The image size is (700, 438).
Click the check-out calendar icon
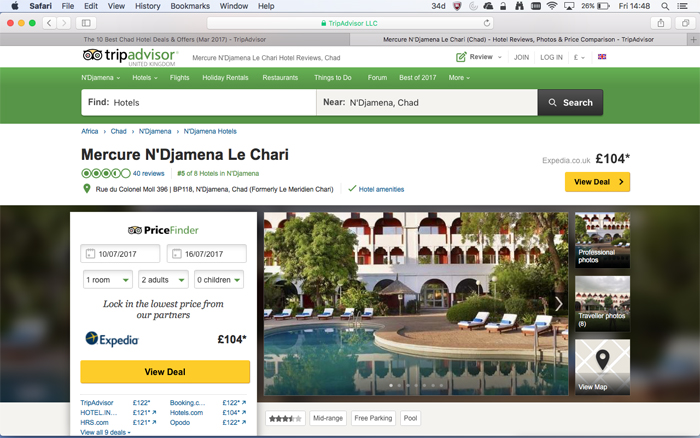(x=176, y=254)
